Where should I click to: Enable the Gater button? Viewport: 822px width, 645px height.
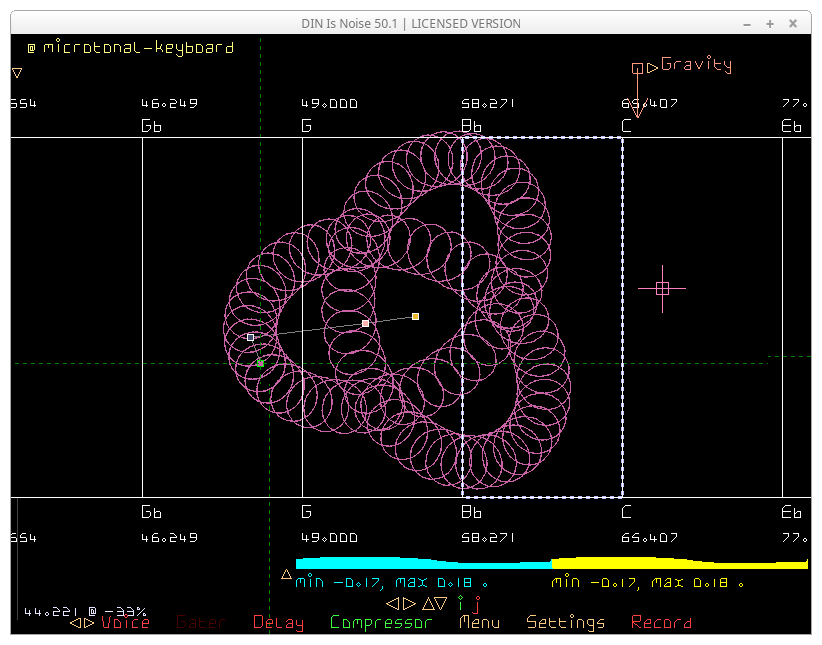(200, 623)
